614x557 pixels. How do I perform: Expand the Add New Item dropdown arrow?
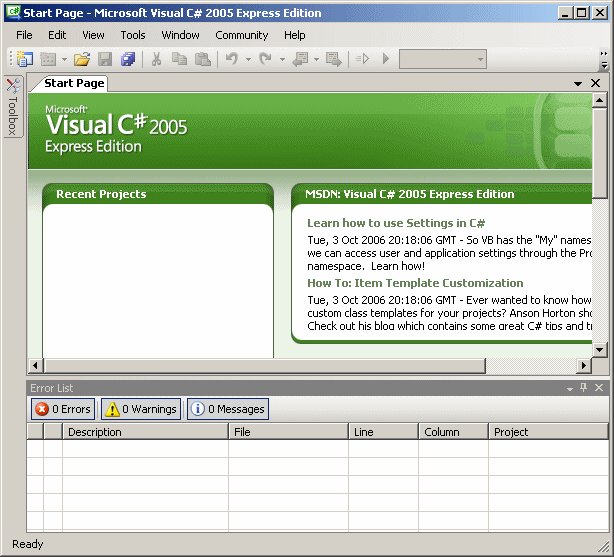click(64, 60)
